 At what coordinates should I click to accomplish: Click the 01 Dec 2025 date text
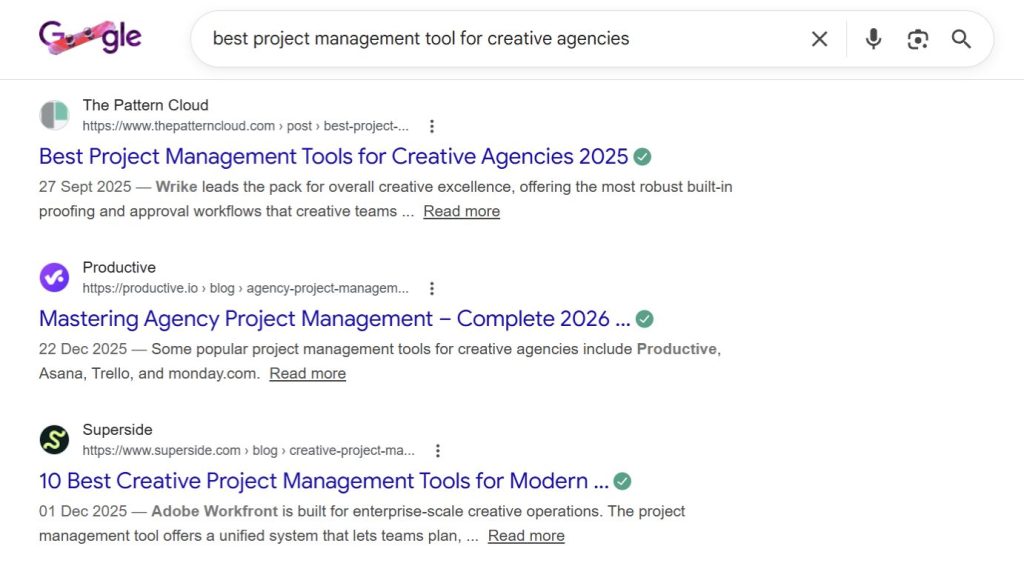(x=83, y=511)
